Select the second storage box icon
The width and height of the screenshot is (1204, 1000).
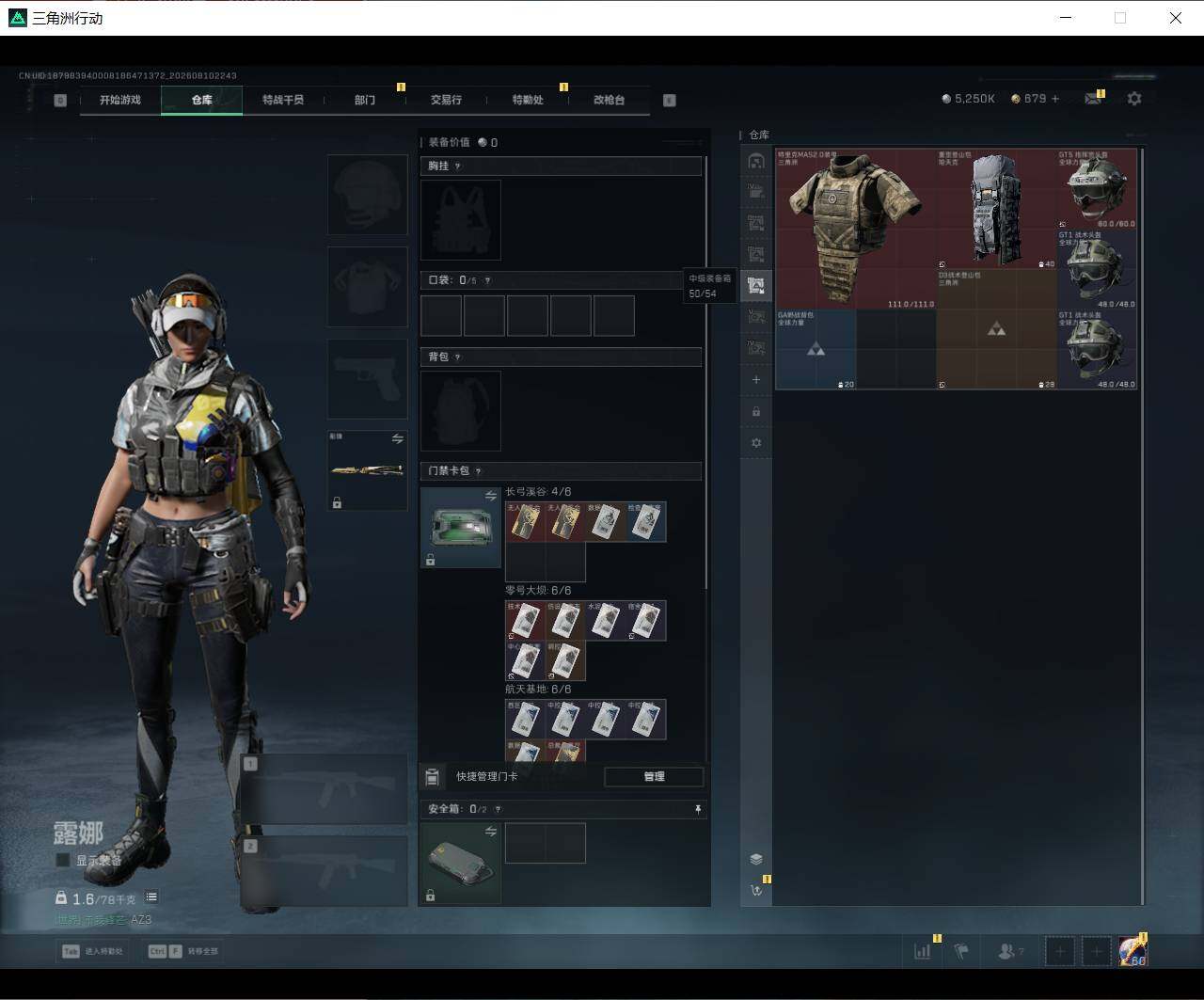point(756,192)
